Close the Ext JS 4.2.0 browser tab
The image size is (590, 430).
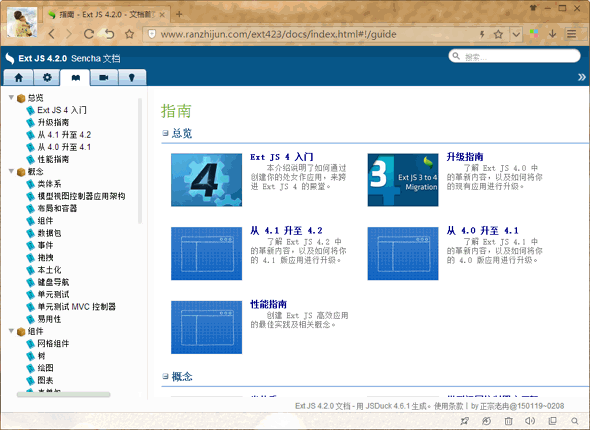162,15
